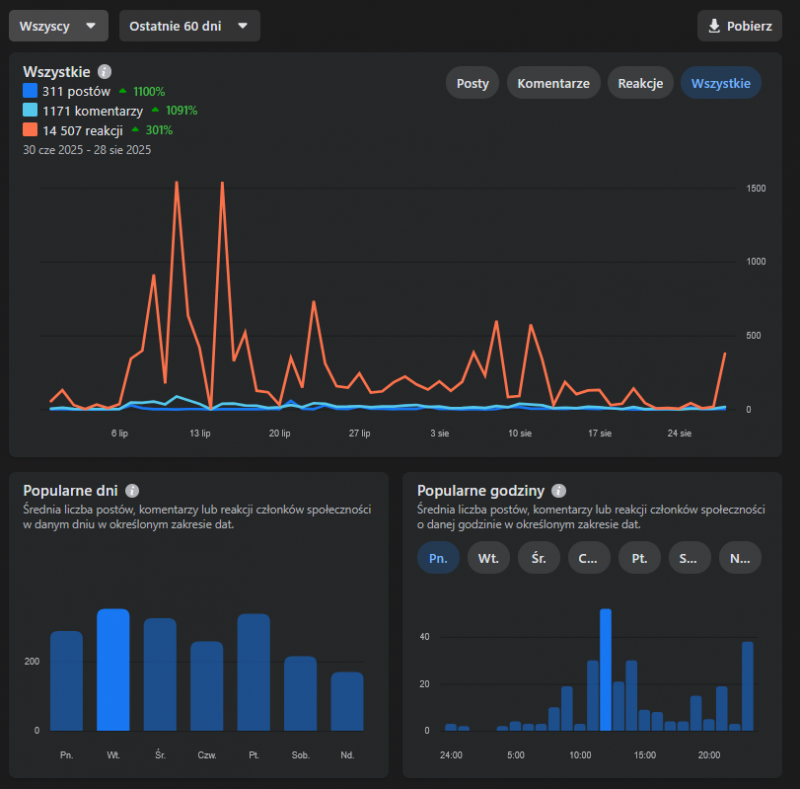Filter chart by Reakcje
Viewport: 800px width, 789px height.
click(x=640, y=83)
